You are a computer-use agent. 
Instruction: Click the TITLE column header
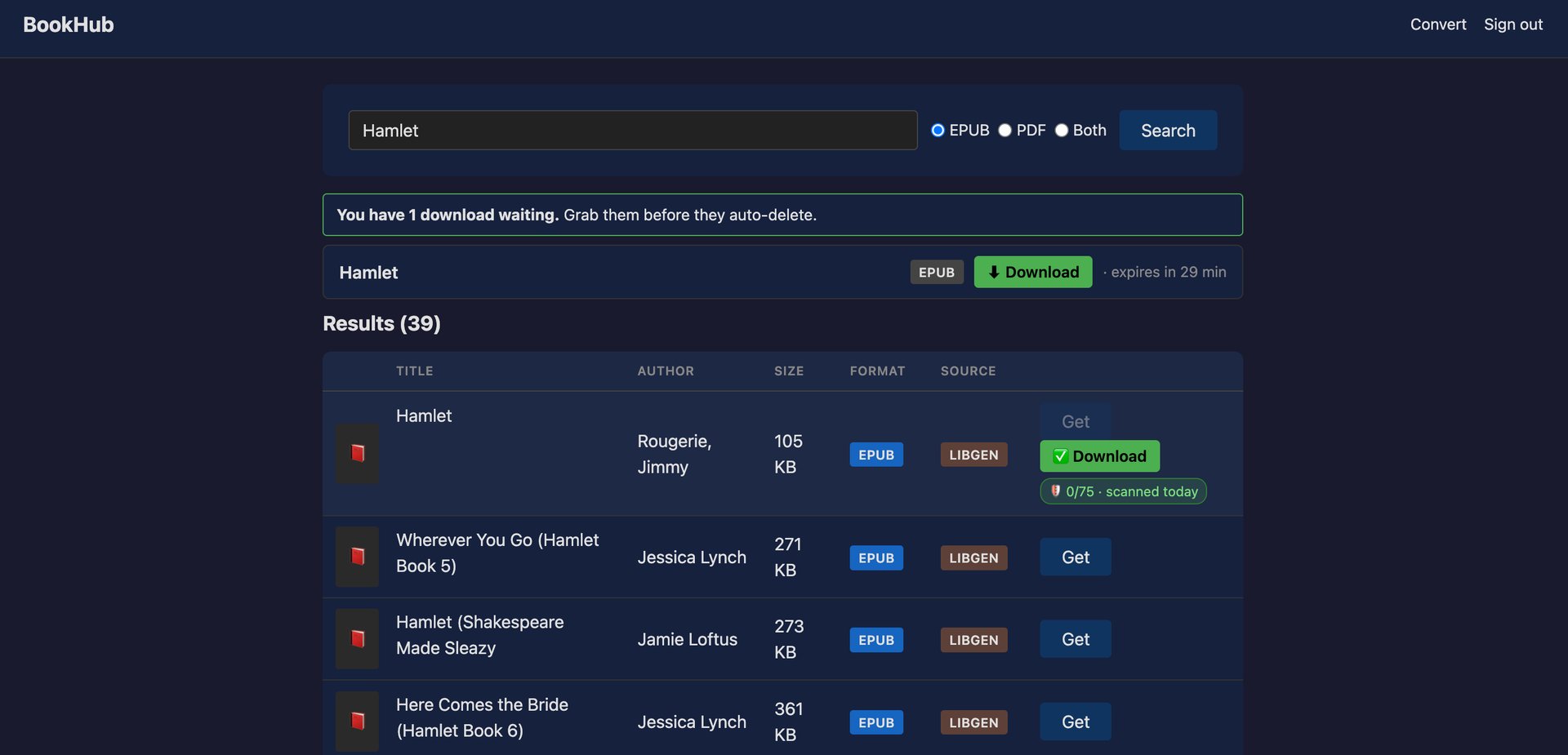(x=415, y=371)
